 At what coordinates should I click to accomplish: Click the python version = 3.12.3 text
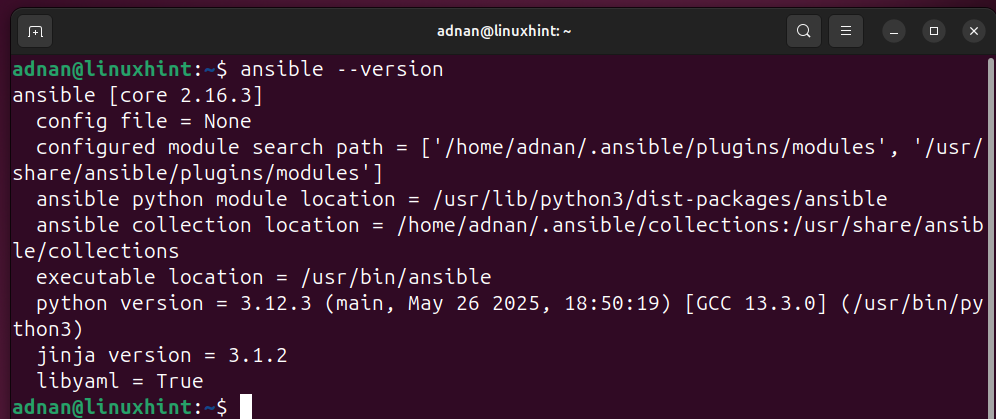click(x=173, y=303)
